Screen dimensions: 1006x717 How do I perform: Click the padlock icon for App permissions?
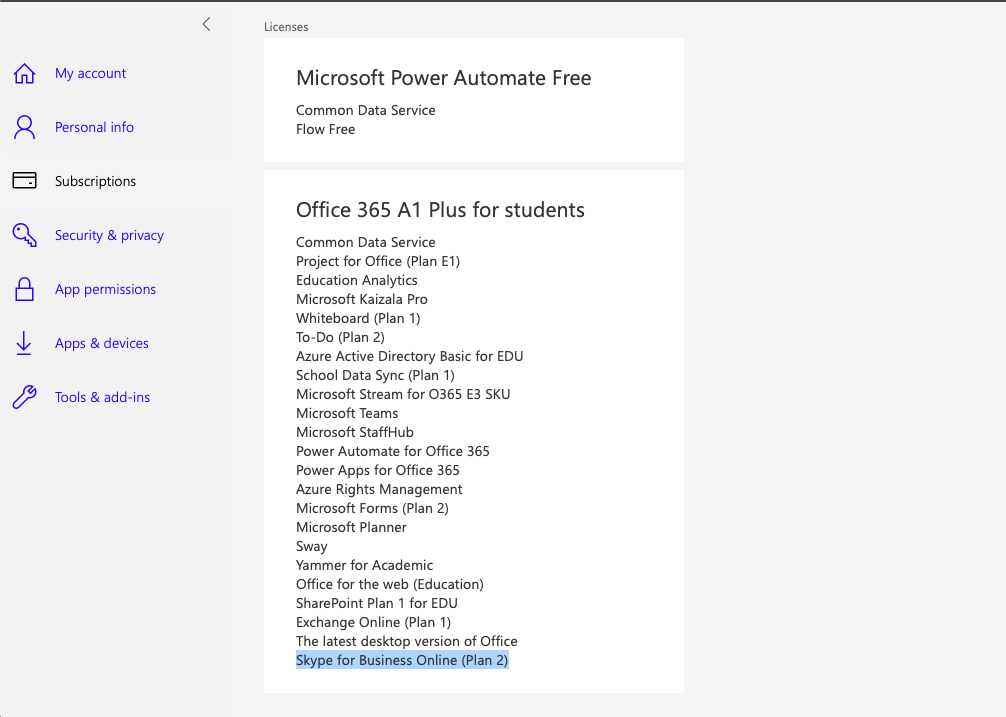(24, 289)
